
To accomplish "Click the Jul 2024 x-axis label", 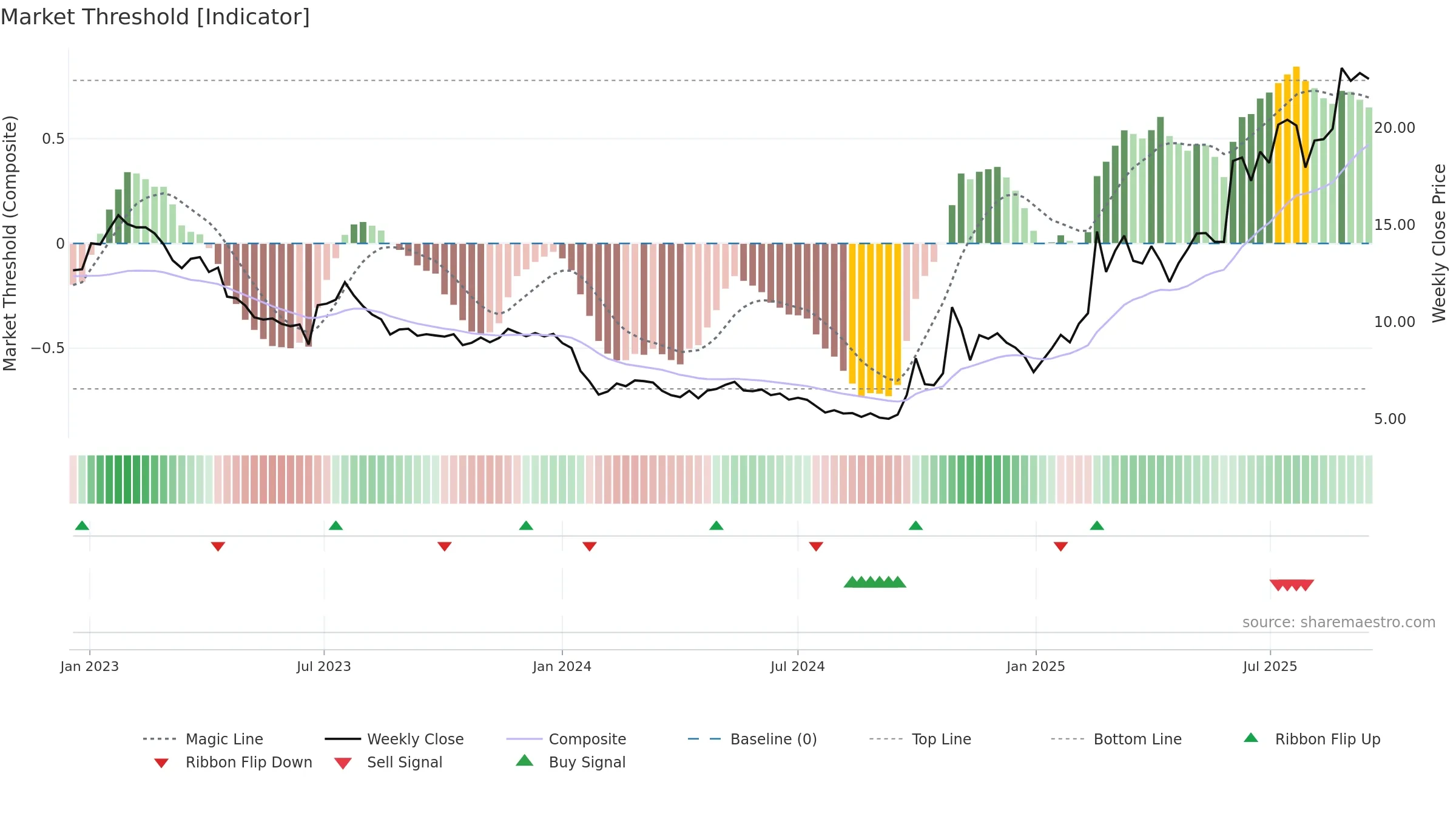I will point(798,666).
